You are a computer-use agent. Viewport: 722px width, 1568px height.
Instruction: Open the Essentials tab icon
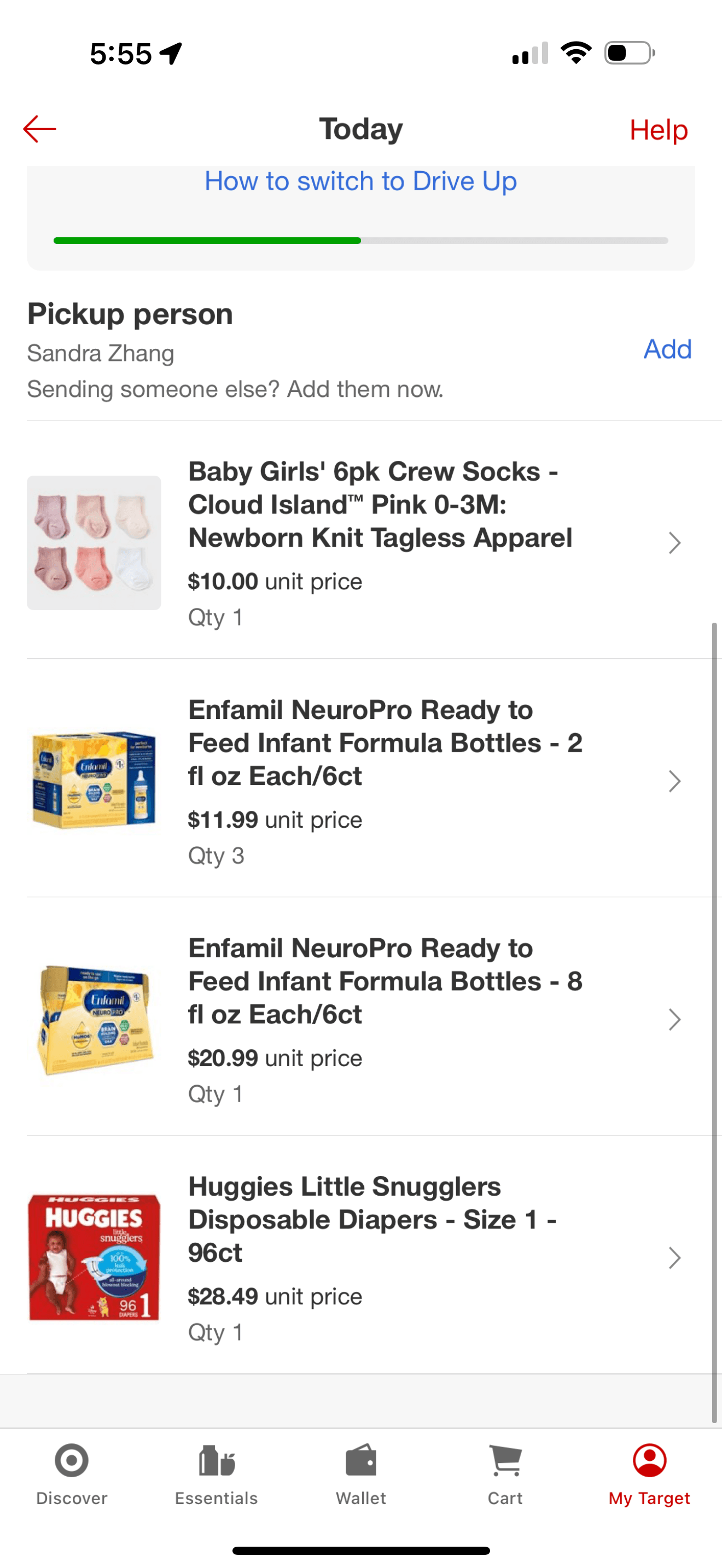click(x=216, y=1460)
